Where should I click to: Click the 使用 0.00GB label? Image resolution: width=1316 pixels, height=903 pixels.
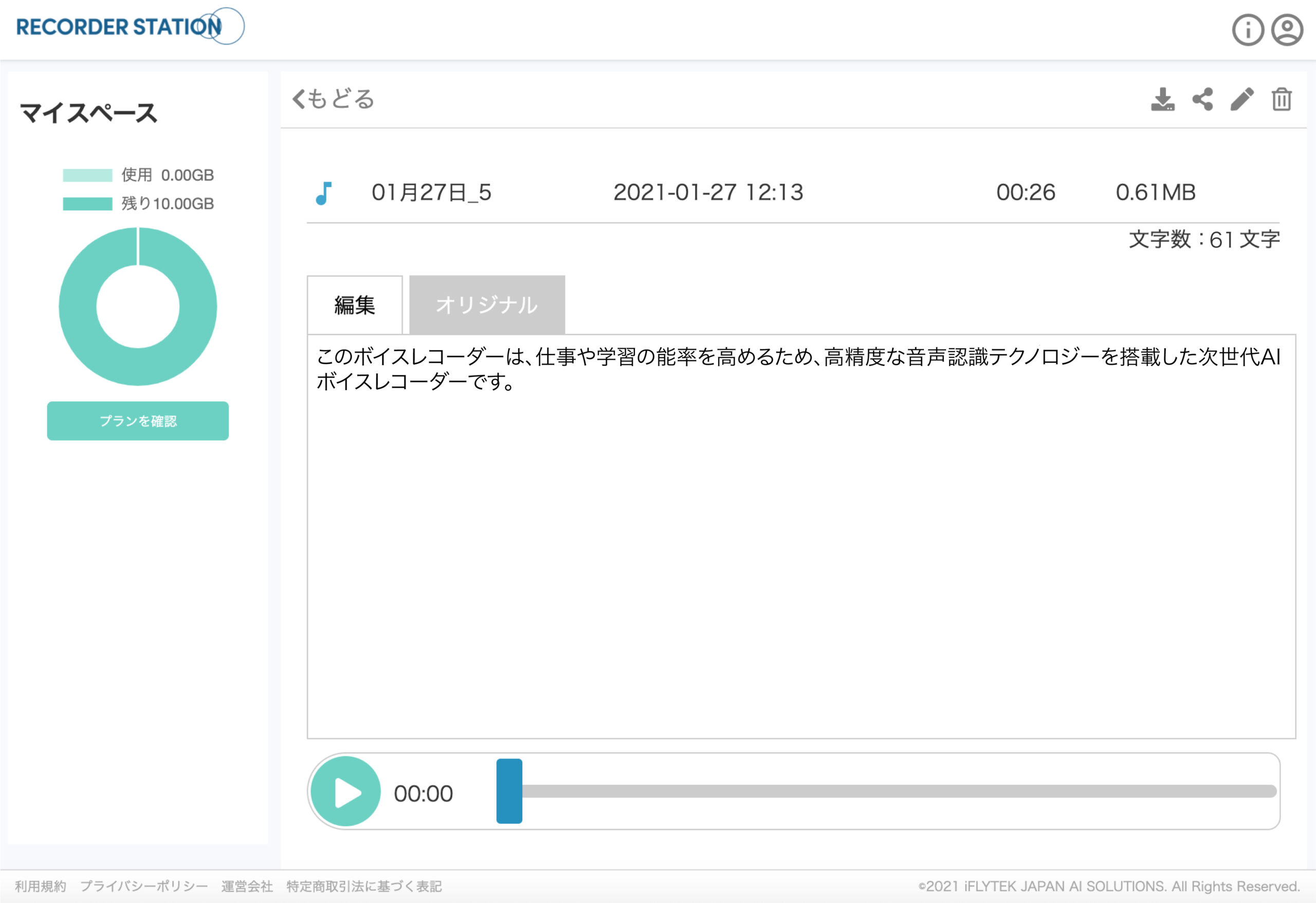(x=168, y=175)
